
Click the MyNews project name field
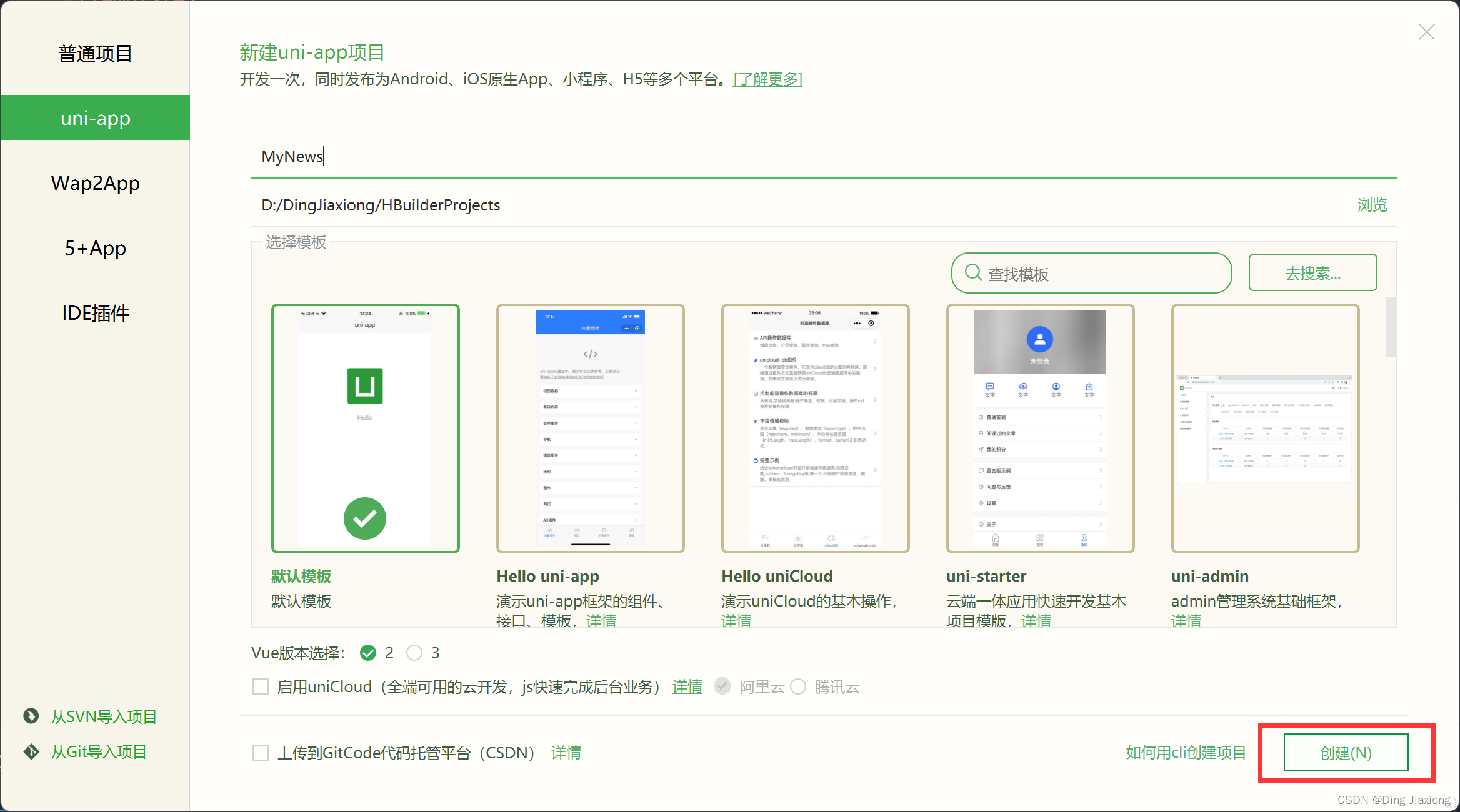[437, 156]
